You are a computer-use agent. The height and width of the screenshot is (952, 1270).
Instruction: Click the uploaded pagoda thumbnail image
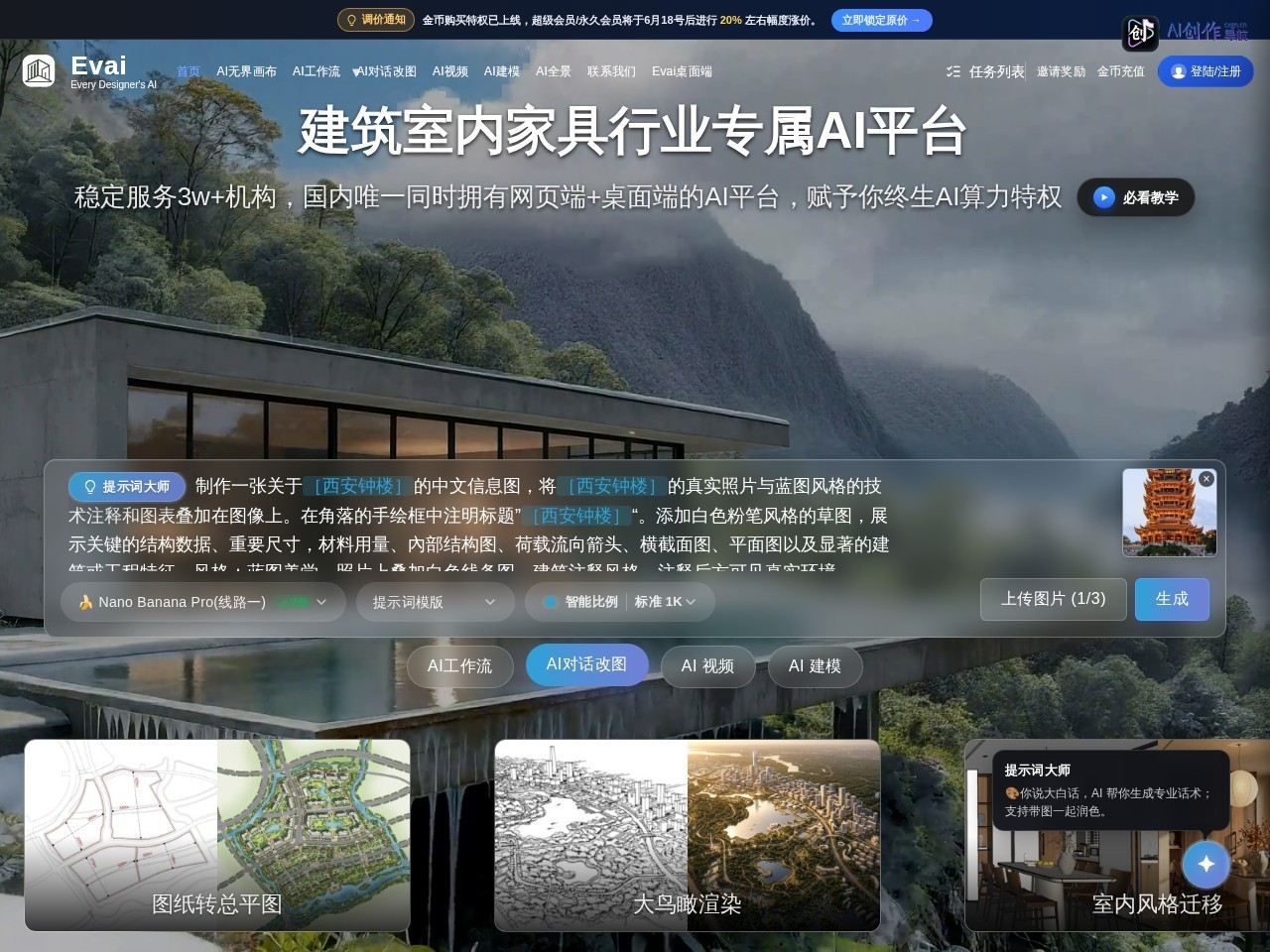click(x=1169, y=513)
